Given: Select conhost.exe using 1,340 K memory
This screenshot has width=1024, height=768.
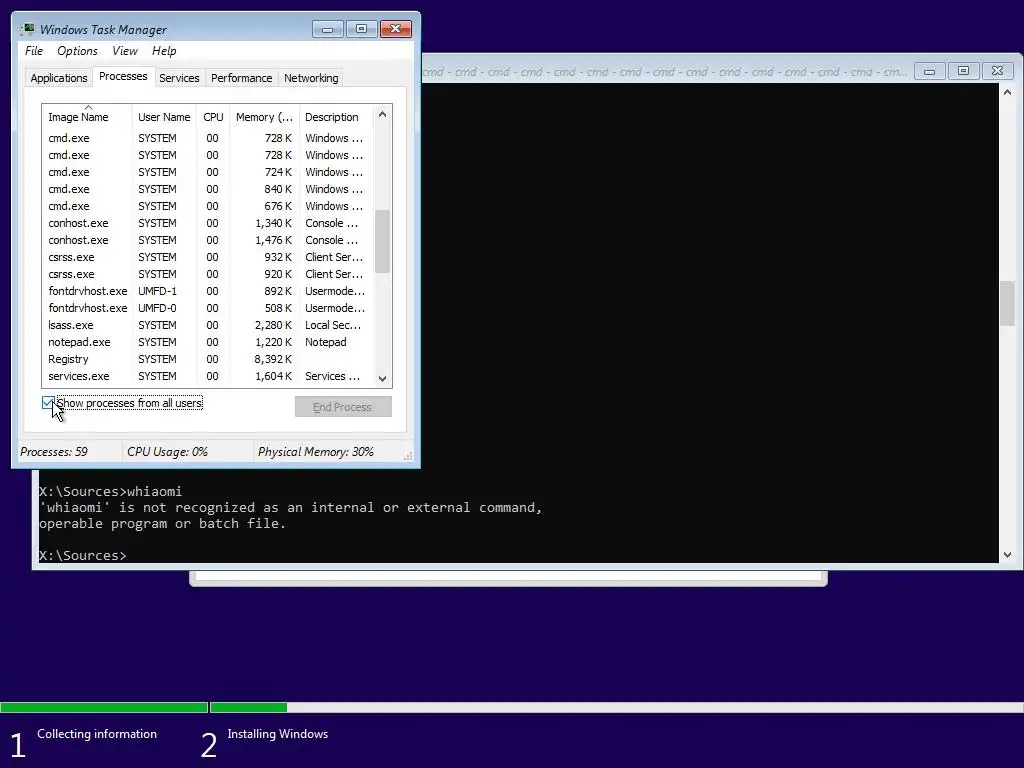Looking at the screenshot, I should point(208,223).
